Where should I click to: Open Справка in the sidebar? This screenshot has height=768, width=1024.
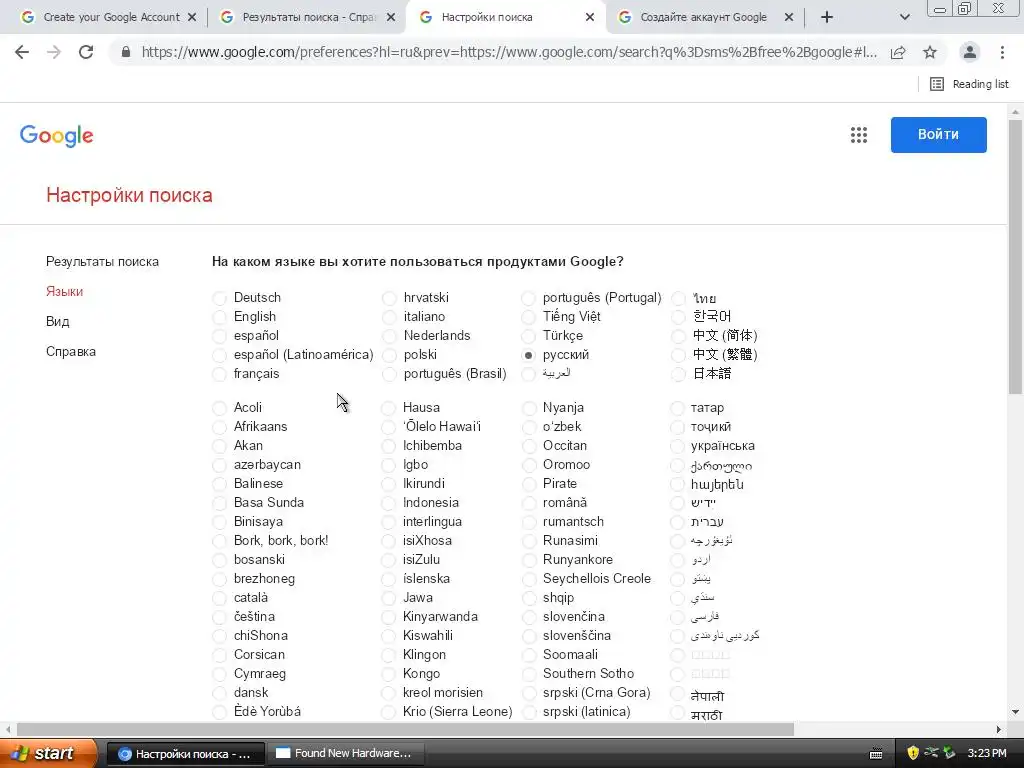tap(71, 351)
